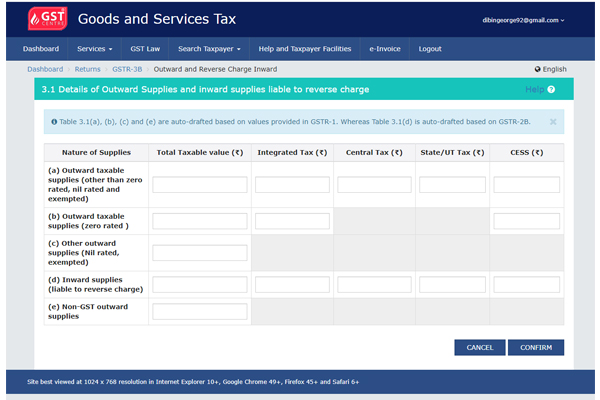Click the 'Central Tax (₹)' column header
The image size is (600, 400).
pyautogui.click(x=374, y=152)
